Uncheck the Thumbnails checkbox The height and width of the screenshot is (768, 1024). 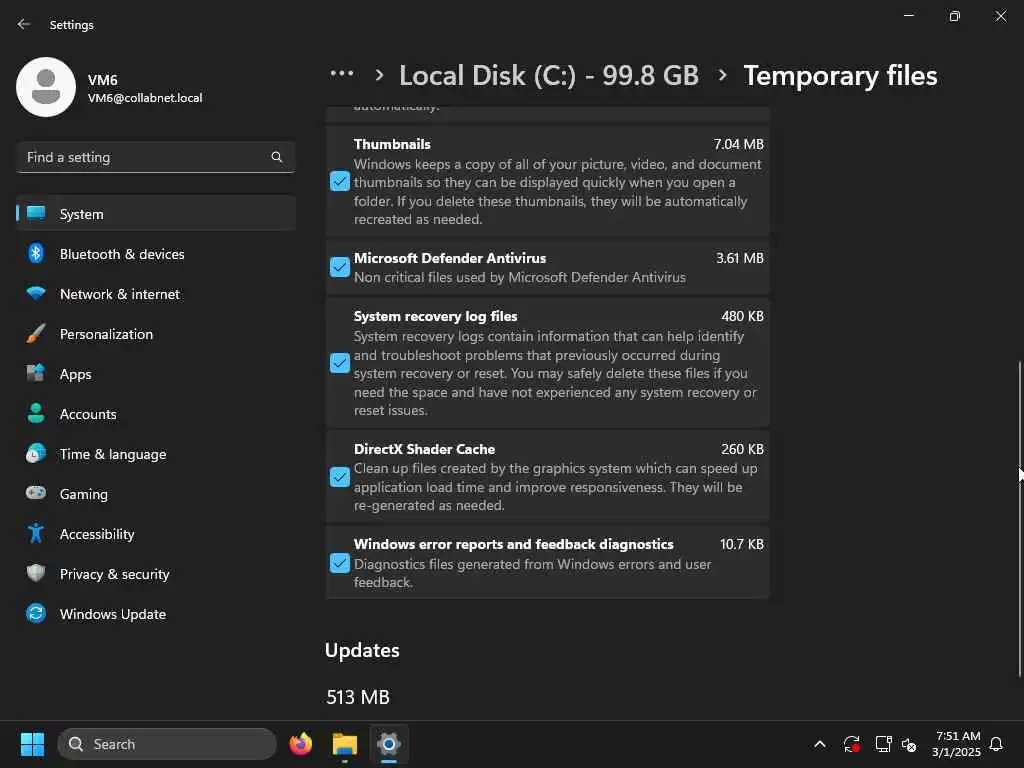pos(340,182)
